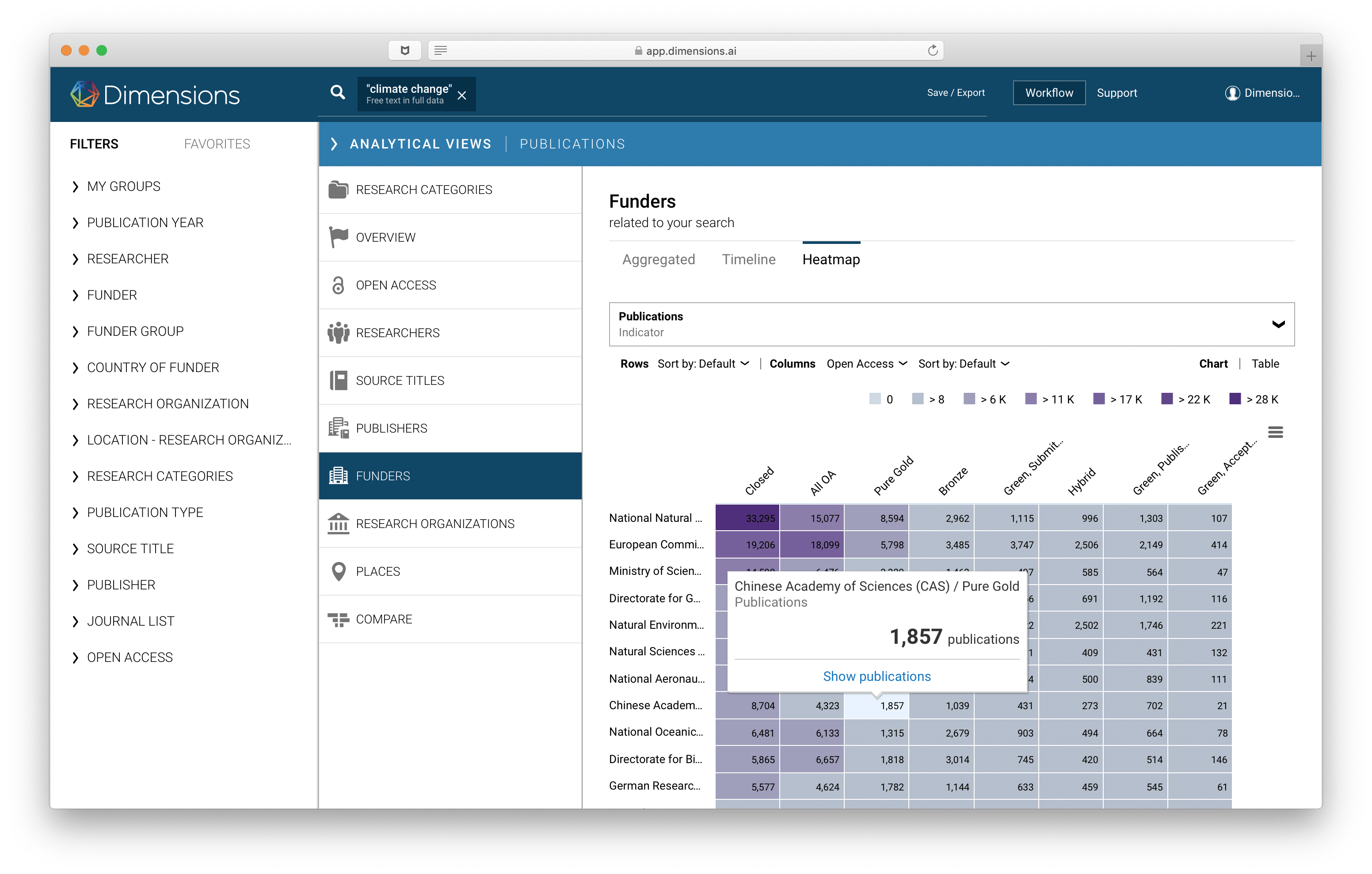Image resolution: width=1372 pixels, height=874 pixels.
Task: Switch the heatmap to Table view
Action: tap(1265, 364)
